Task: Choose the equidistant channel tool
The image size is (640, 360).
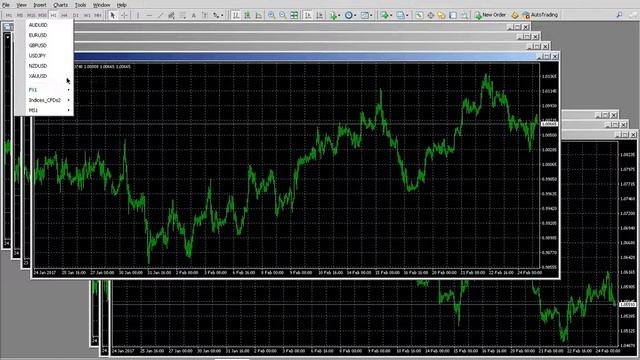Action: coord(171,15)
